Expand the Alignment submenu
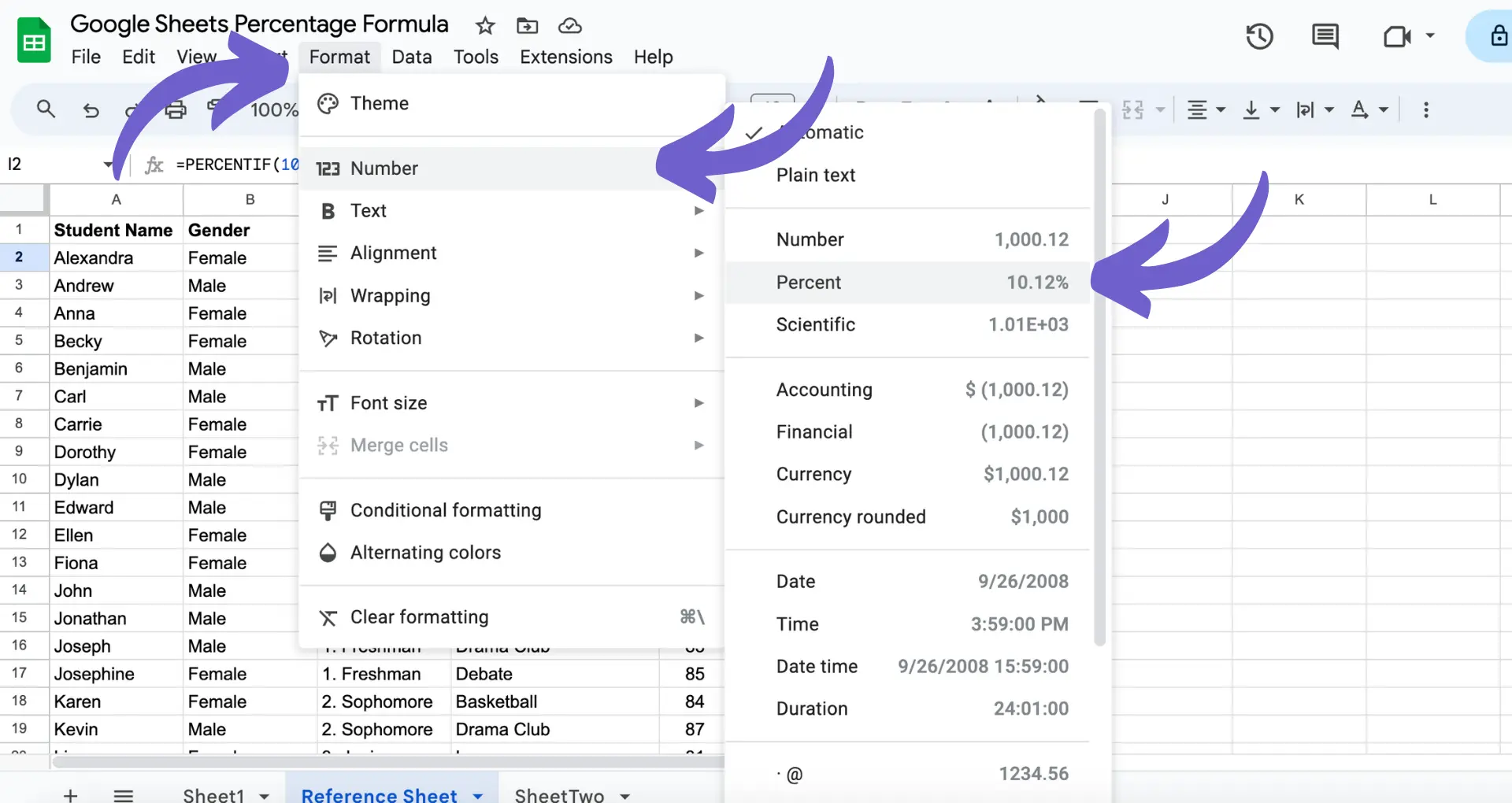The width and height of the screenshot is (1512, 803). 512,253
